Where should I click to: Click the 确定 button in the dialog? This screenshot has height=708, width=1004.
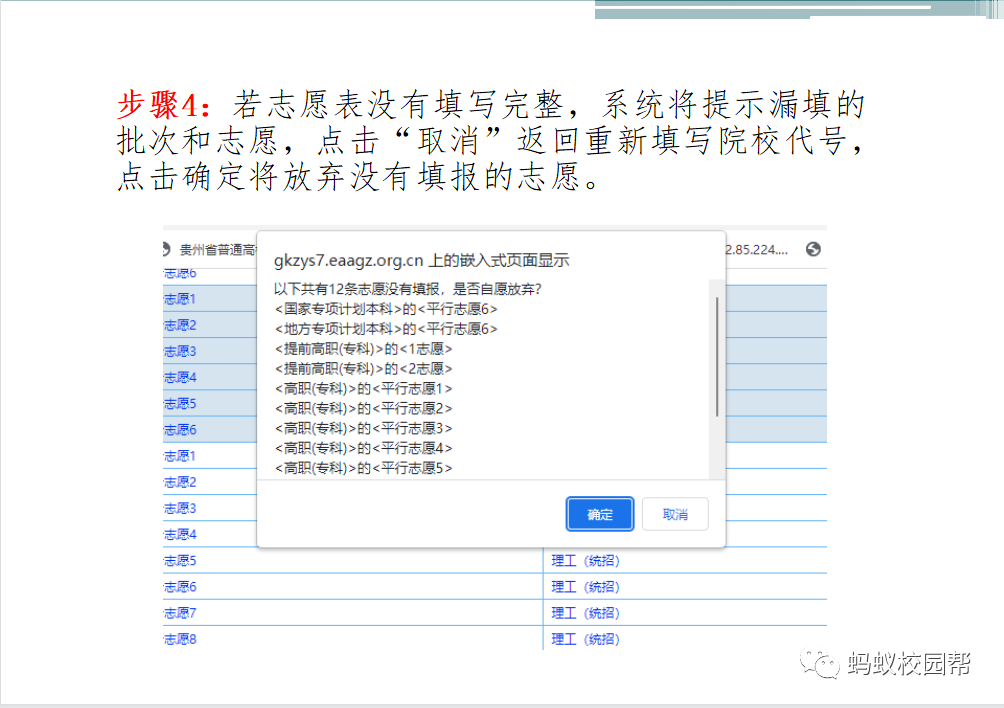[600, 514]
